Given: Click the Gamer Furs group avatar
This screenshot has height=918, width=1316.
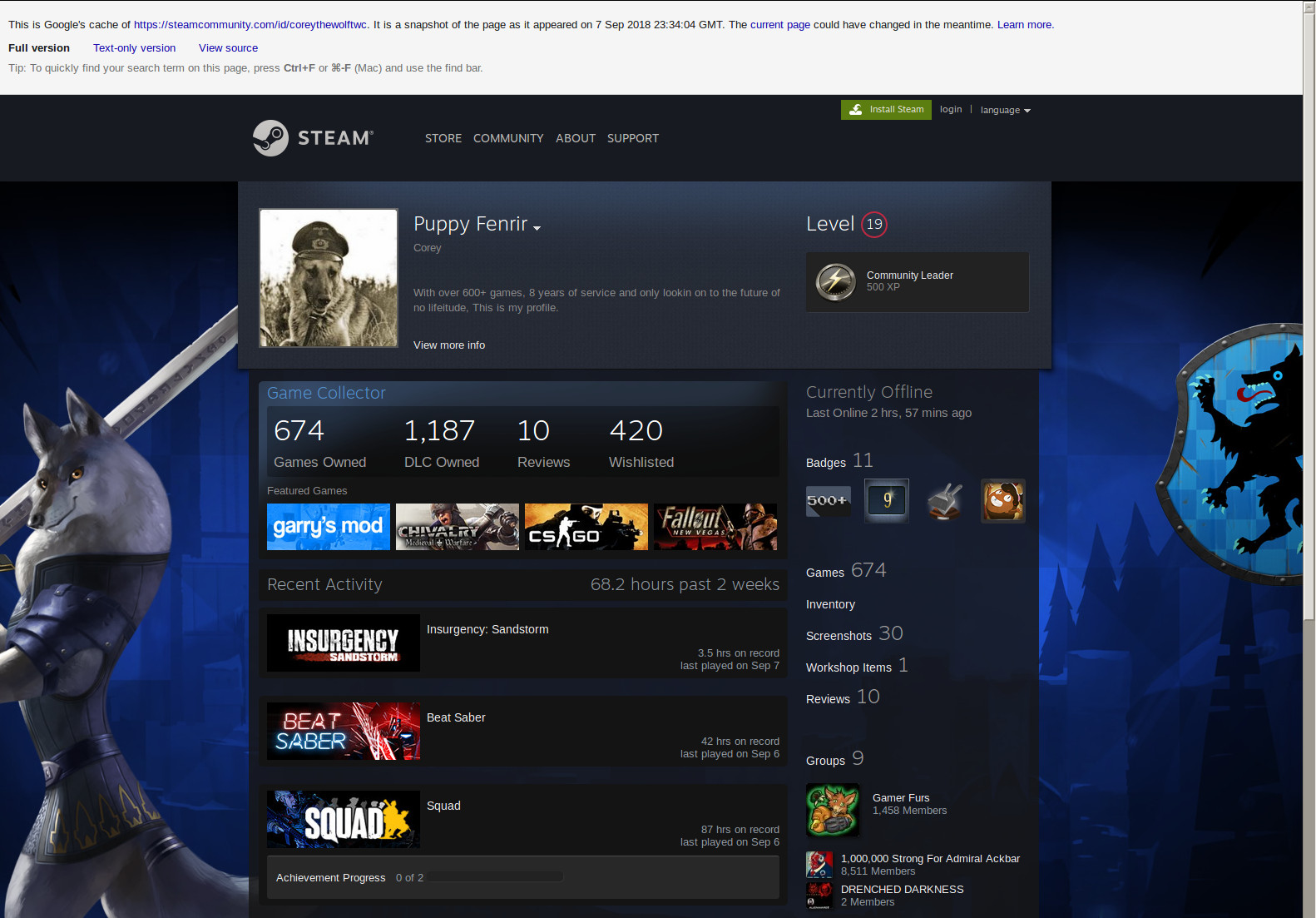Looking at the screenshot, I should coord(833,810).
